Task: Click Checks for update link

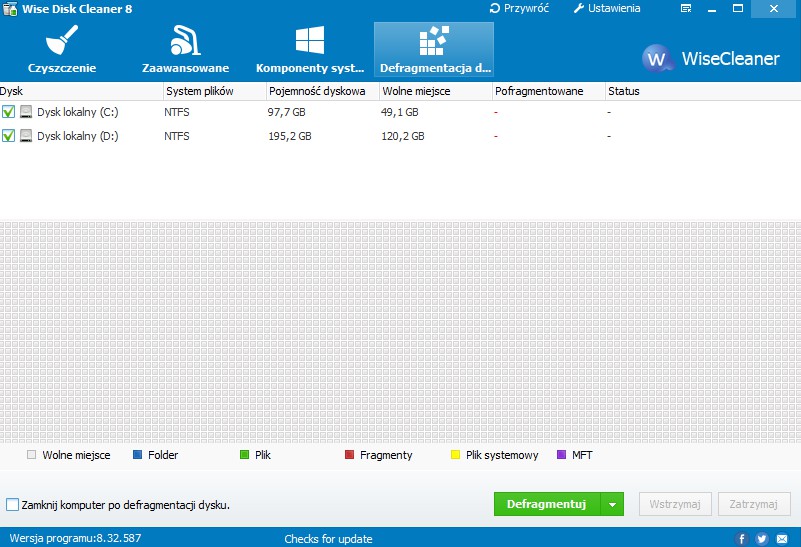Action: pyautogui.click(x=328, y=539)
